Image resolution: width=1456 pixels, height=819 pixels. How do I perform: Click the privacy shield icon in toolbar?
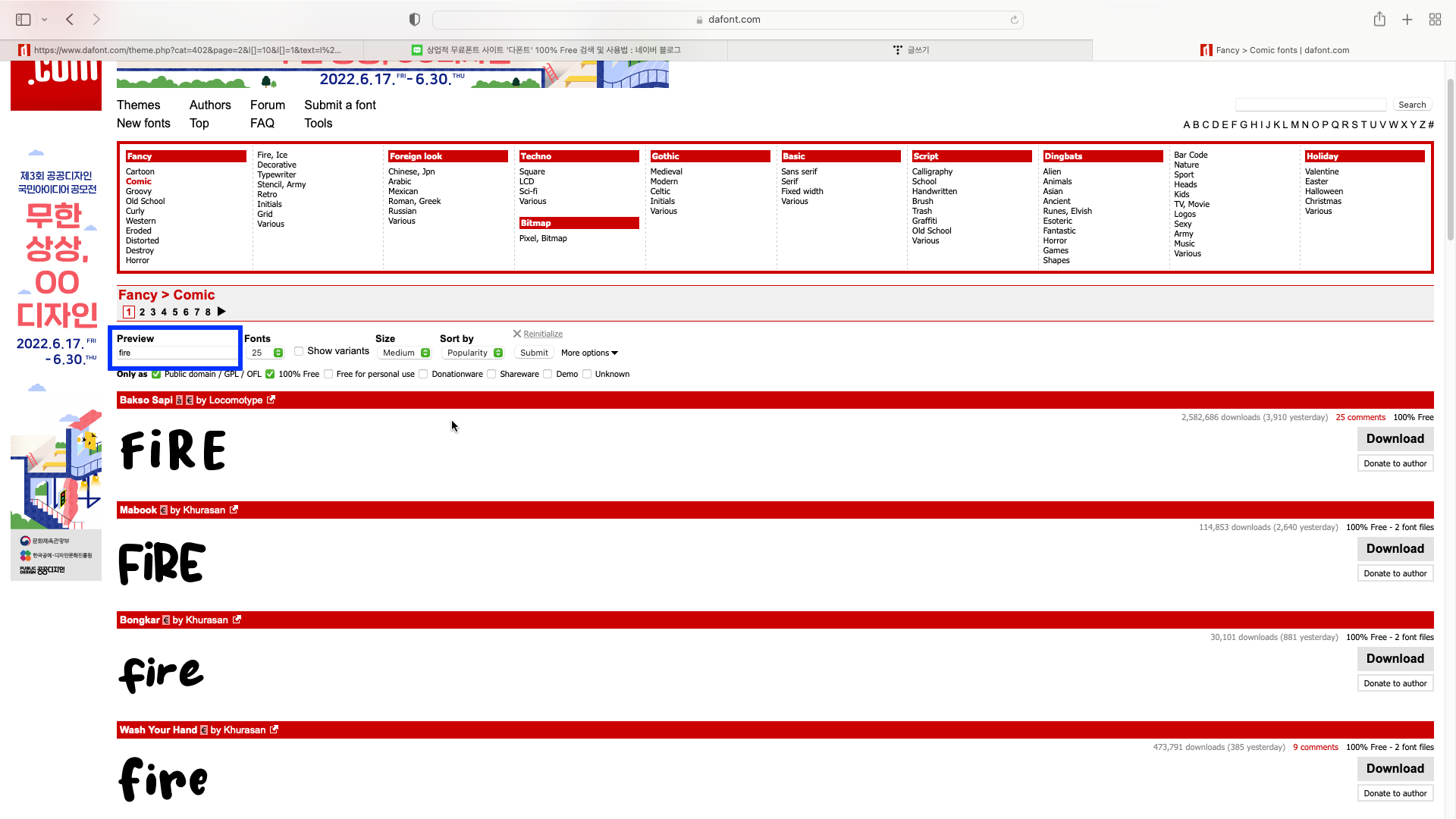415,20
